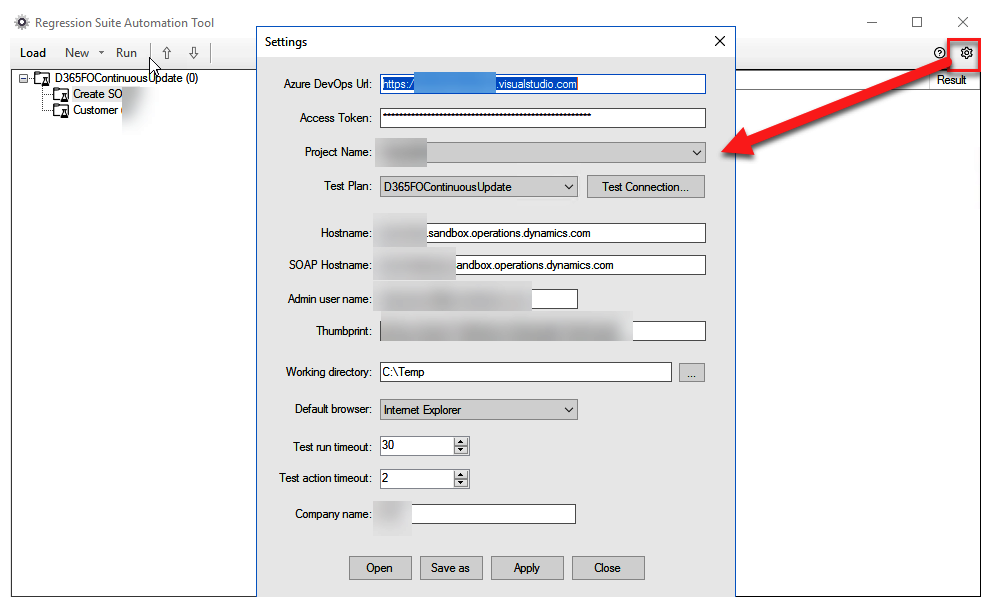Select the Create SO test case icon

click(x=61, y=94)
